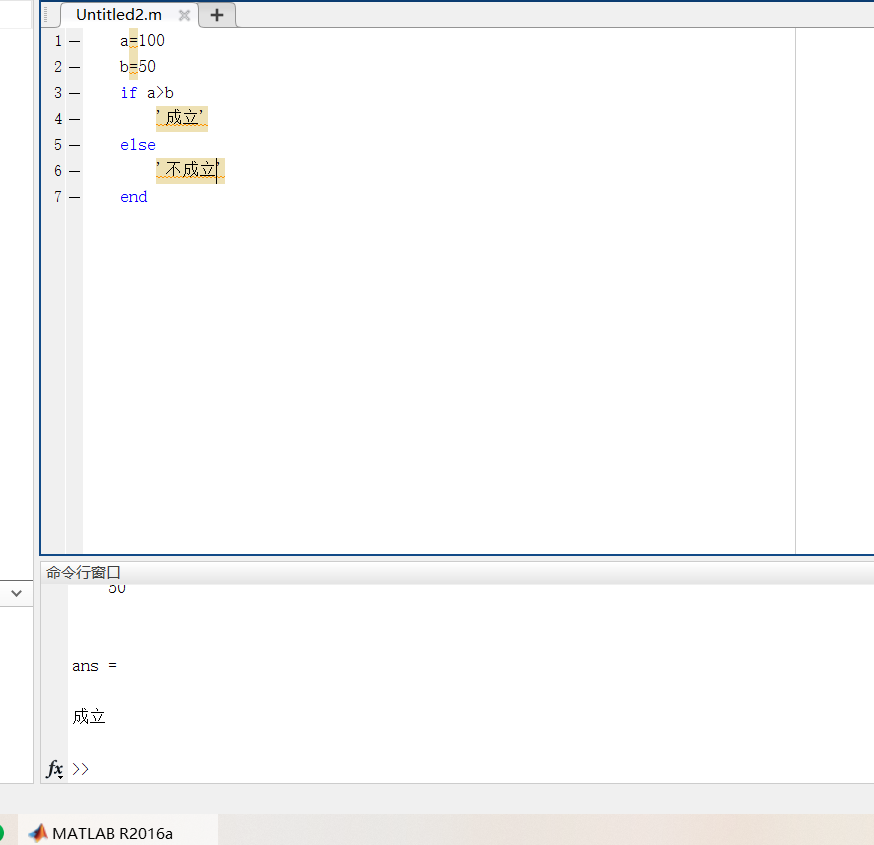Click line number 2 in the gutter
This screenshot has height=845, width=874.
tap(57, 67)
